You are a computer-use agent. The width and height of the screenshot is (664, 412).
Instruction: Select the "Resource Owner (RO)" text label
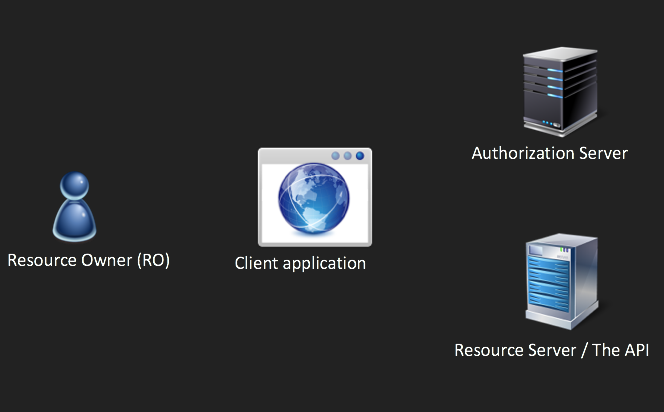89,260
